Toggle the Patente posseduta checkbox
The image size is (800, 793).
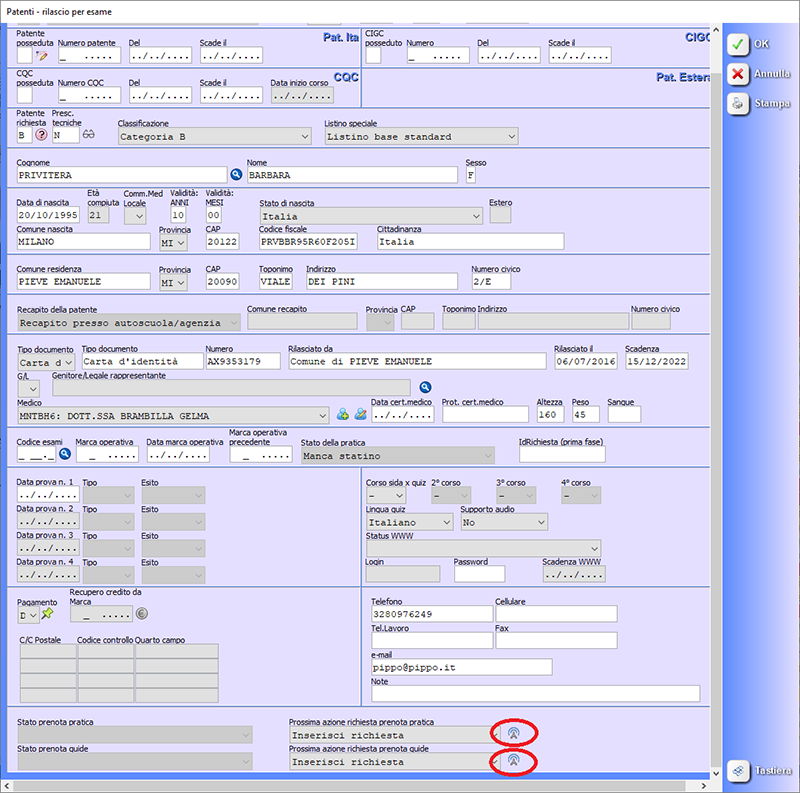point(25,56)
